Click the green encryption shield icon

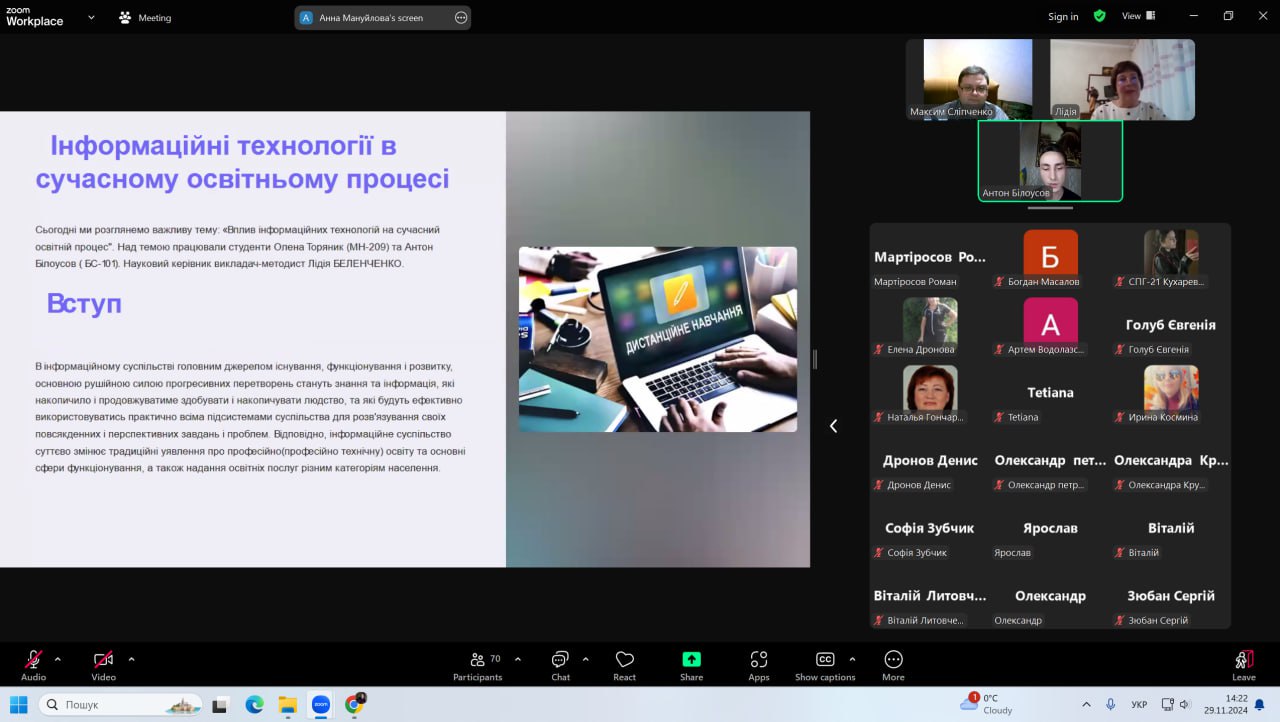tap(1100, 16)
